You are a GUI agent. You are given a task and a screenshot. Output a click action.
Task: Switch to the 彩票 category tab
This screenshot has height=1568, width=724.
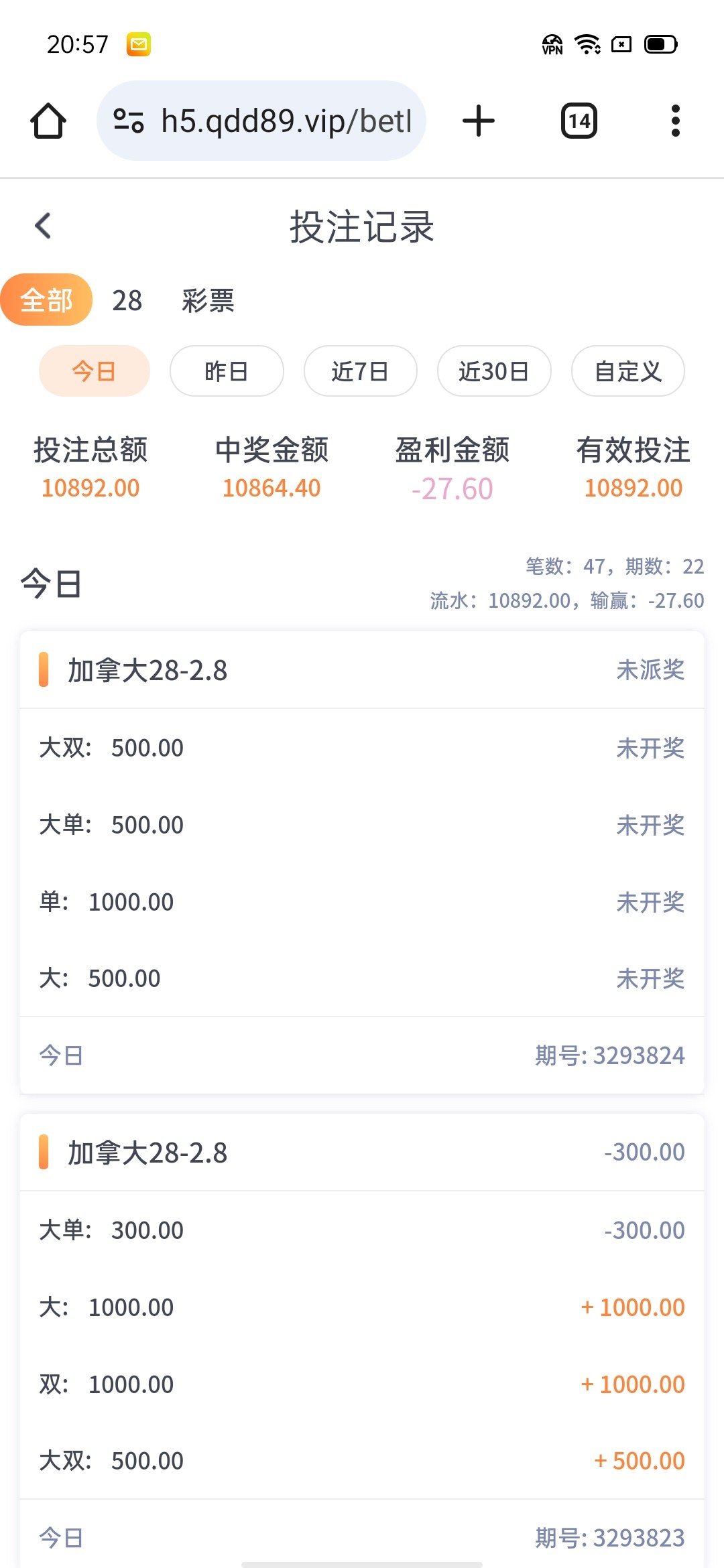pyautogui.click(x=208, y=301)
